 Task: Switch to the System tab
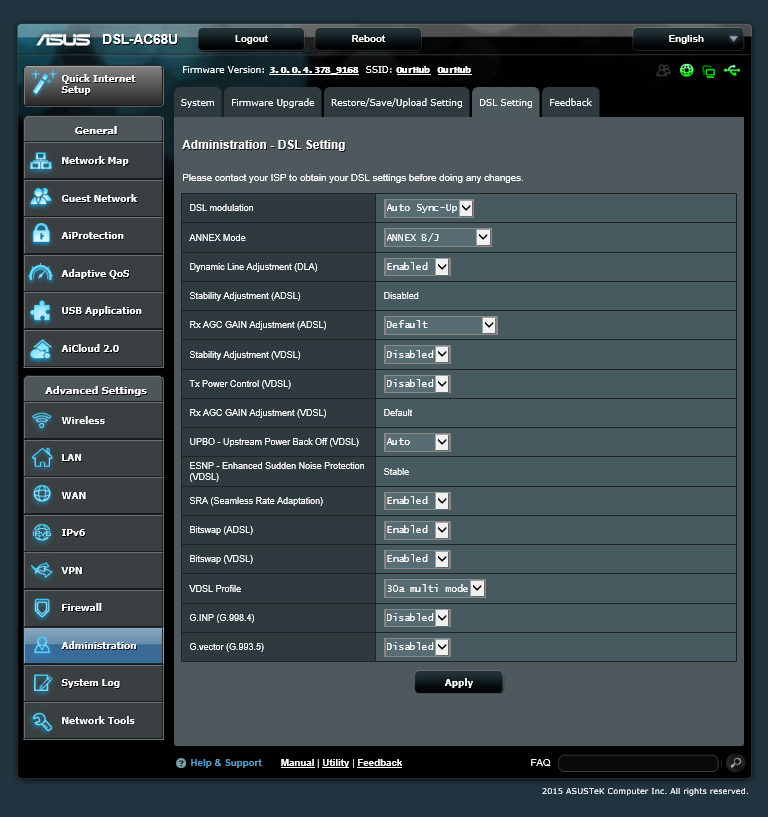click(x=197, y=103)
